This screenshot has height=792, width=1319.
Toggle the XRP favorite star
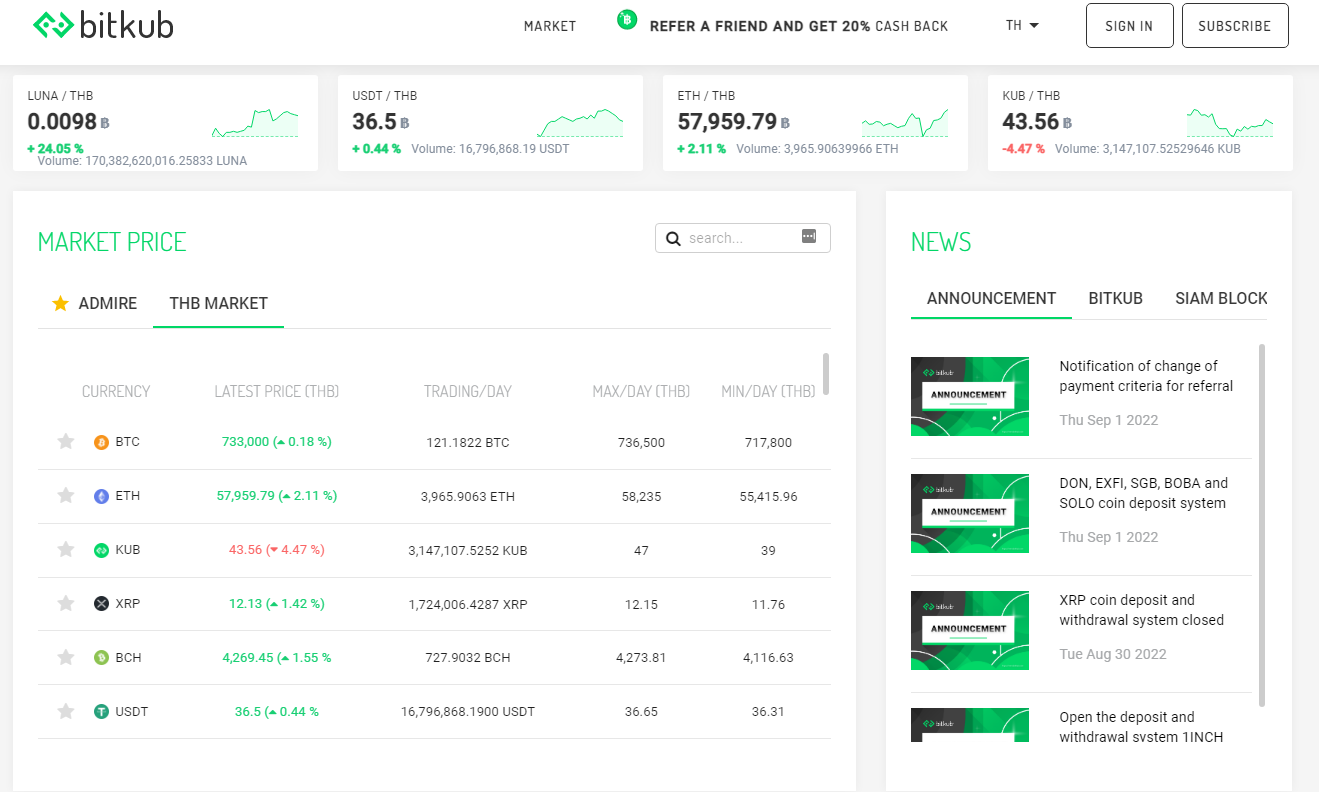(x=66, y=603)
